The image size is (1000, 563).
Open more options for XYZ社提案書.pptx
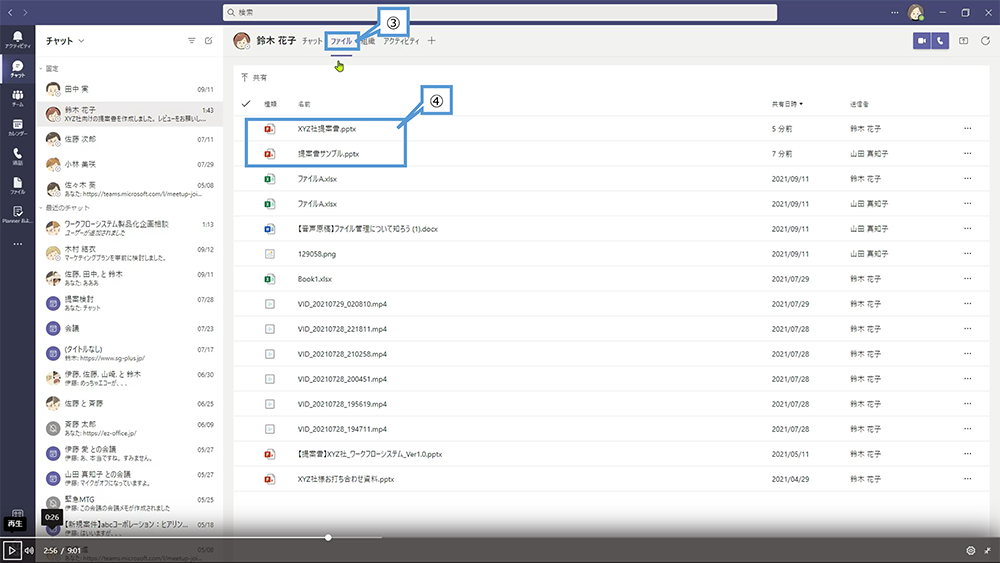click(x=967, y=128)
